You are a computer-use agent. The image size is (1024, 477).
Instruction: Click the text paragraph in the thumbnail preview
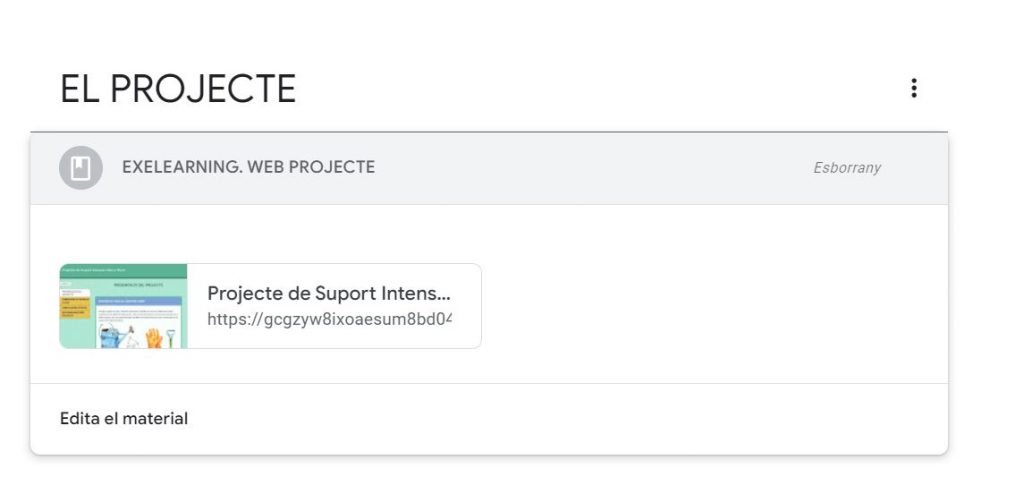(x=138, y=314)
